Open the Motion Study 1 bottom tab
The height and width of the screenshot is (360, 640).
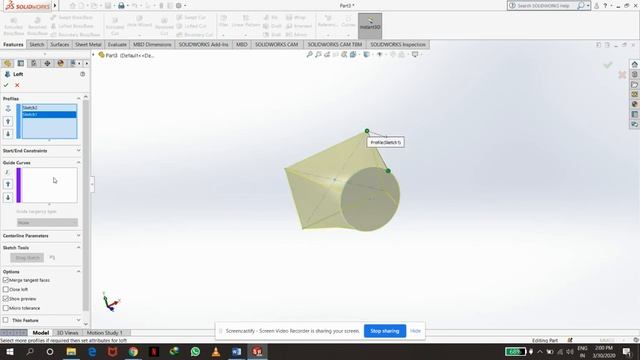[104, 333]
